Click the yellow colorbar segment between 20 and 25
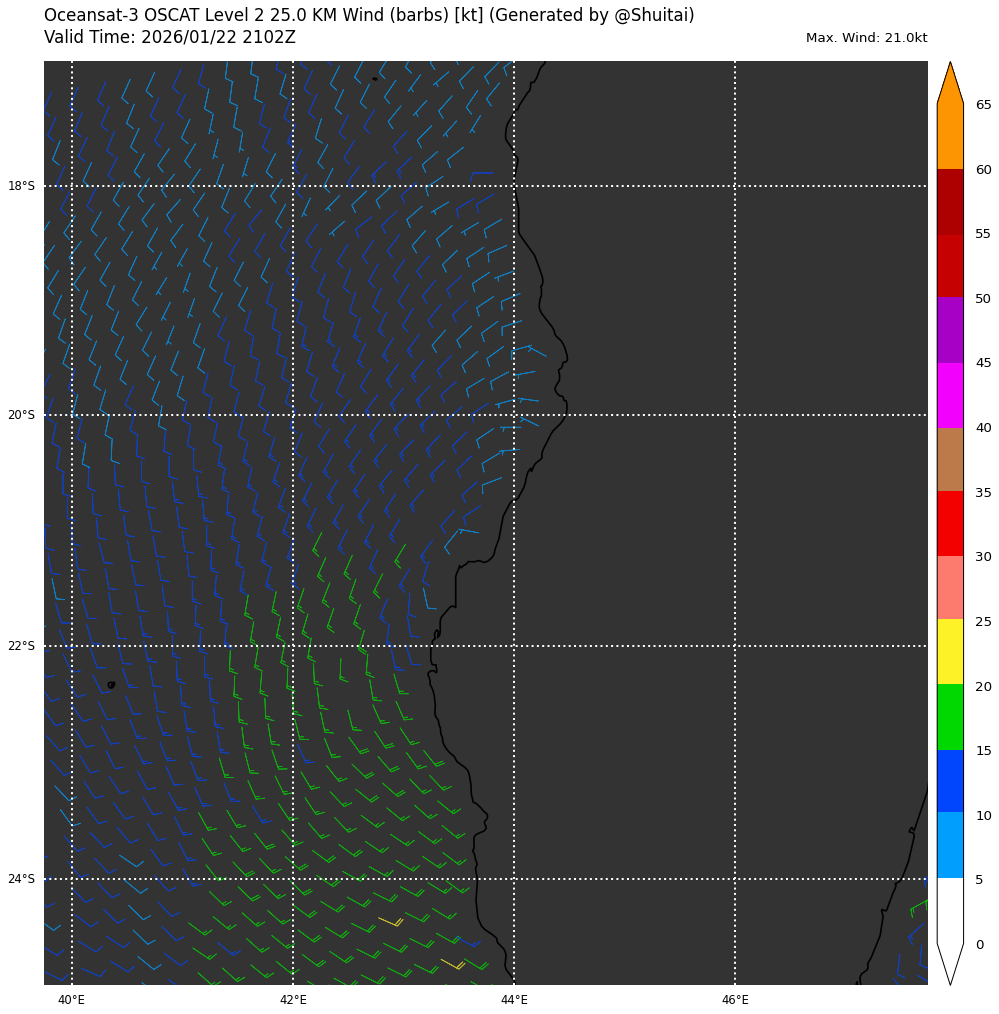 tap(950, 651)
